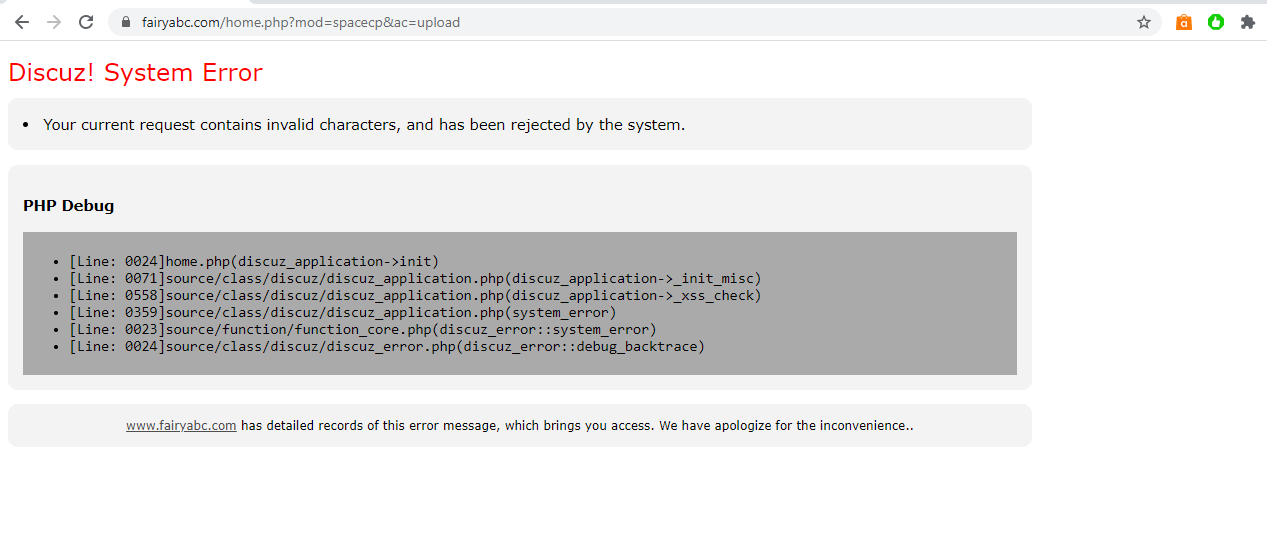Click the browser forward arrow
This screenshot has height=547, width=1267.
(54, 22)
